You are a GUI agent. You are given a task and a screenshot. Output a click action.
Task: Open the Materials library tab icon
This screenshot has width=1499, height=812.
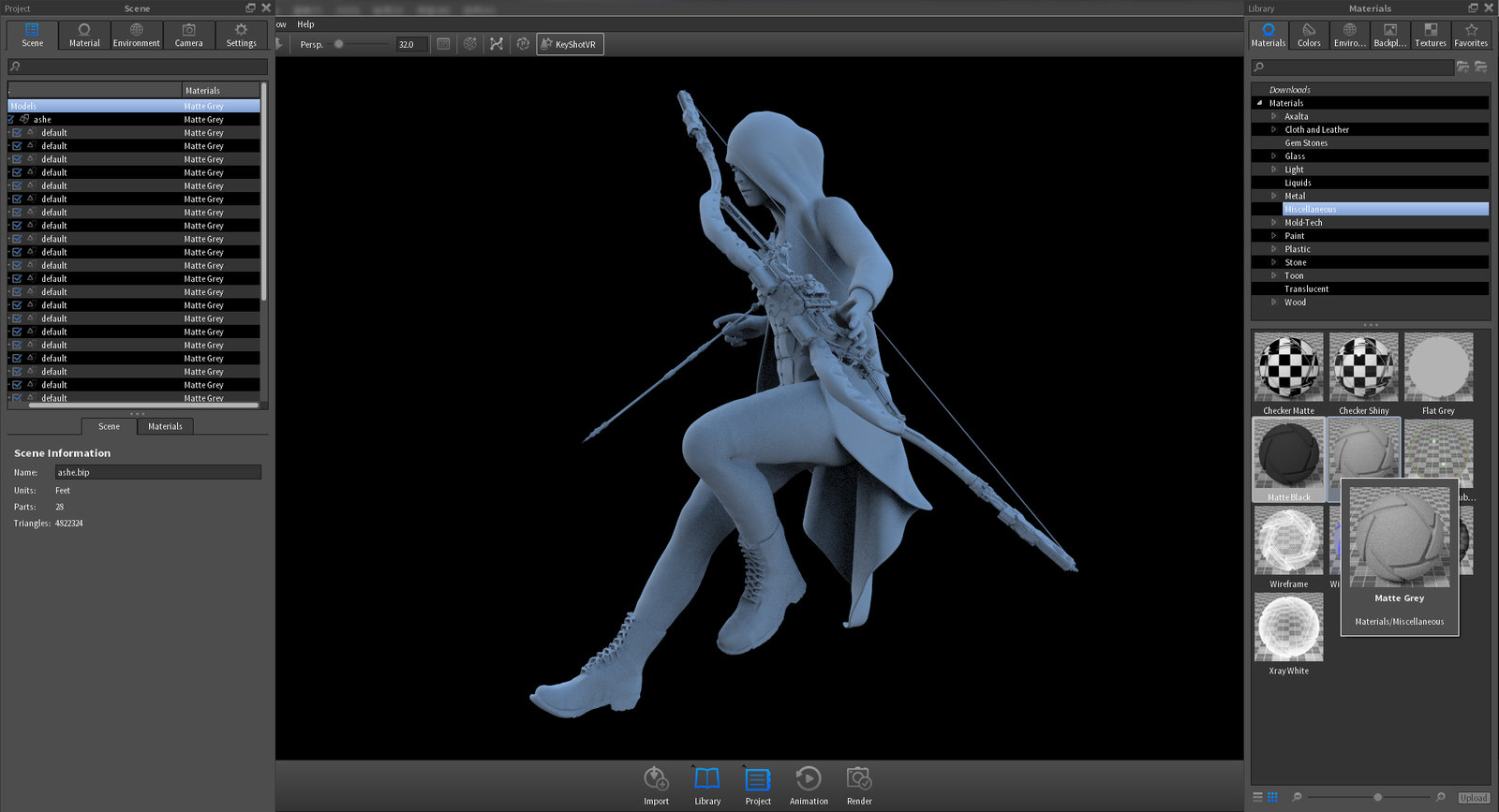(1269, 35)
